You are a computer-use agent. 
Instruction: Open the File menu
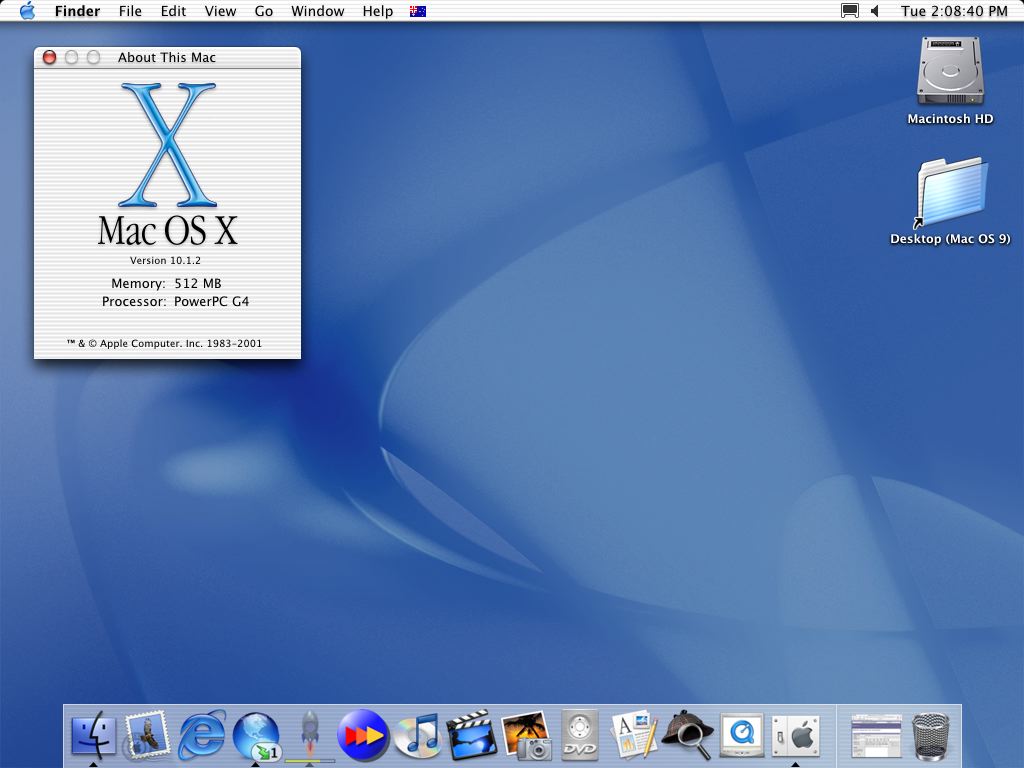click(130, 11)
